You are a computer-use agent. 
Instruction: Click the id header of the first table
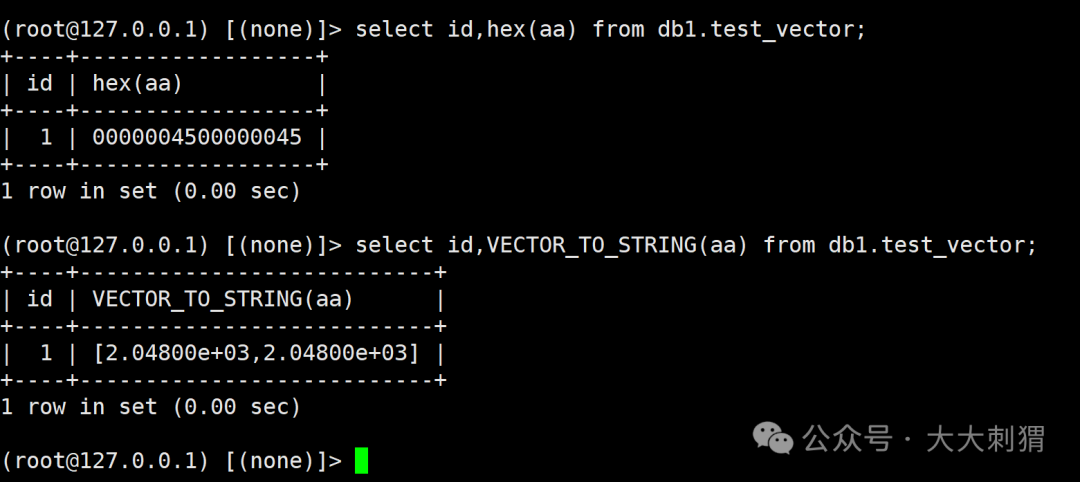click(40, 84)
